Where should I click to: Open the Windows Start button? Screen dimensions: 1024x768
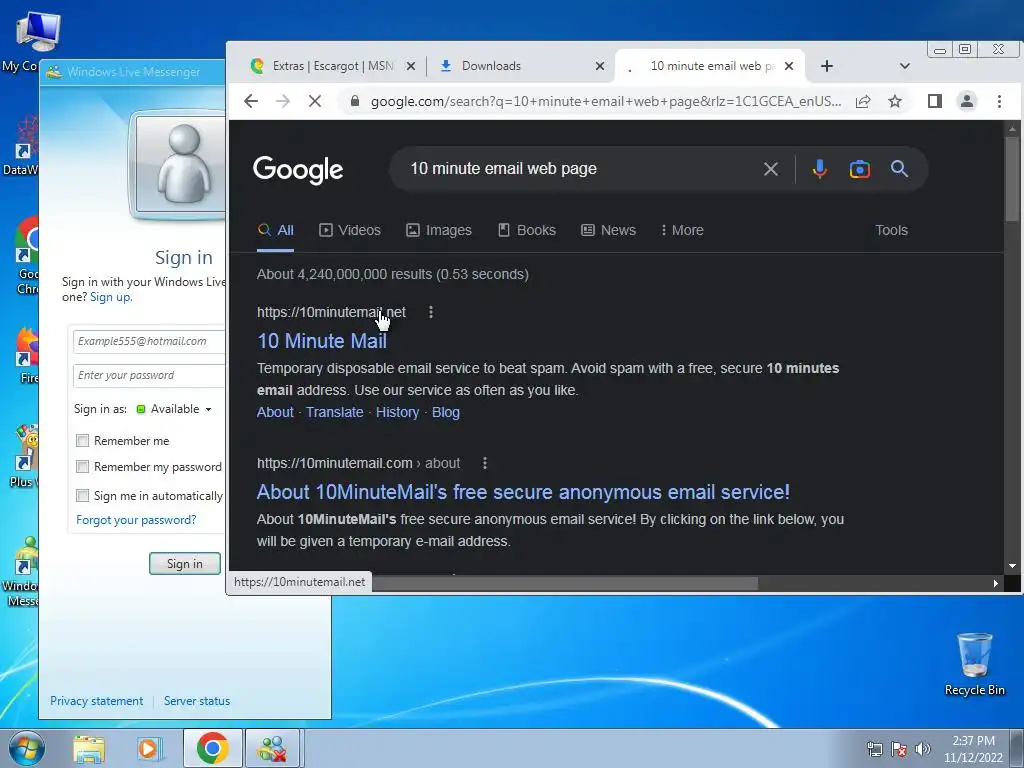[x=27, y=748]
